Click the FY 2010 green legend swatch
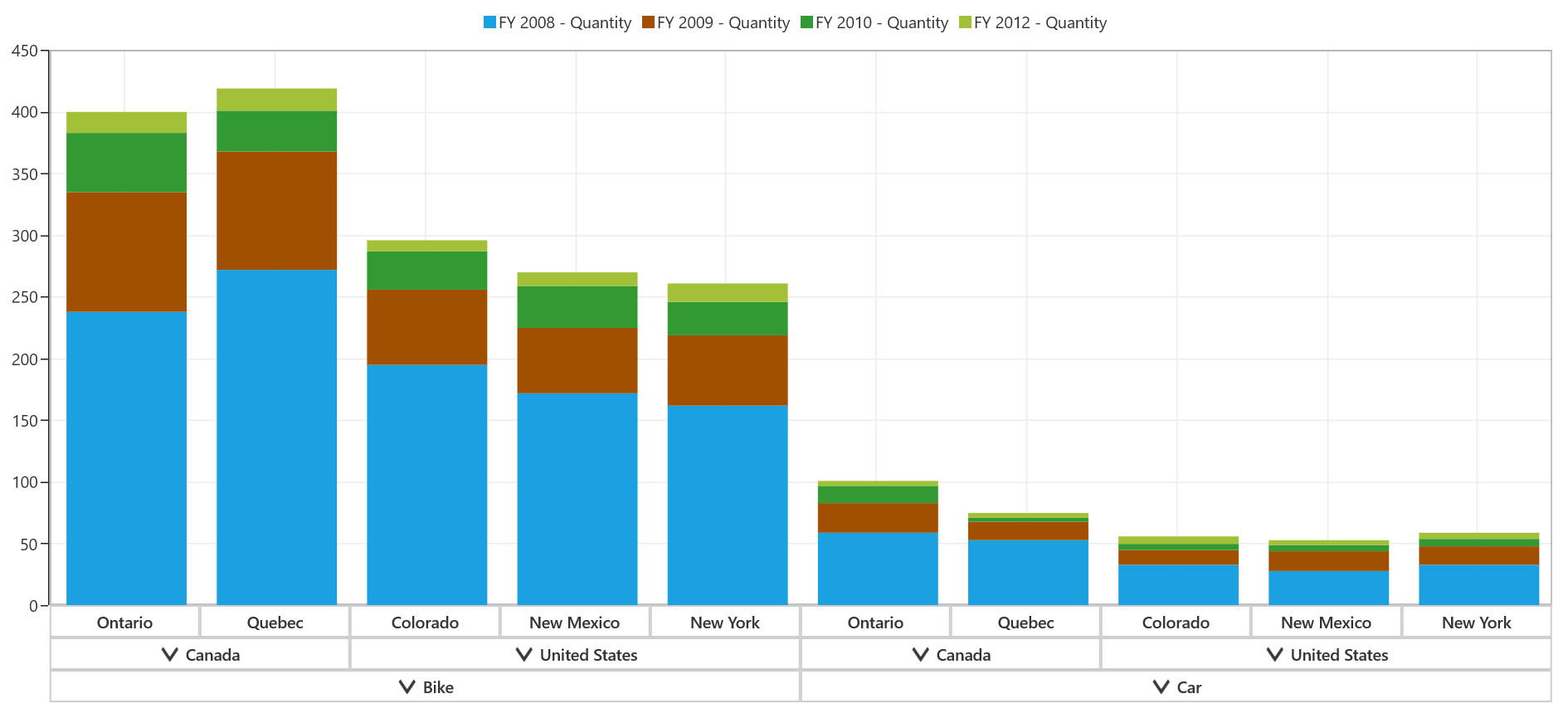This screenshot has width=1568, height=718. click(806, 22)
